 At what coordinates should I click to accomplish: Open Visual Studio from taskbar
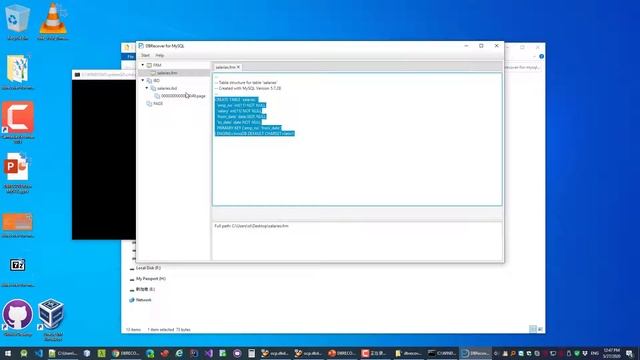(208, 353)
